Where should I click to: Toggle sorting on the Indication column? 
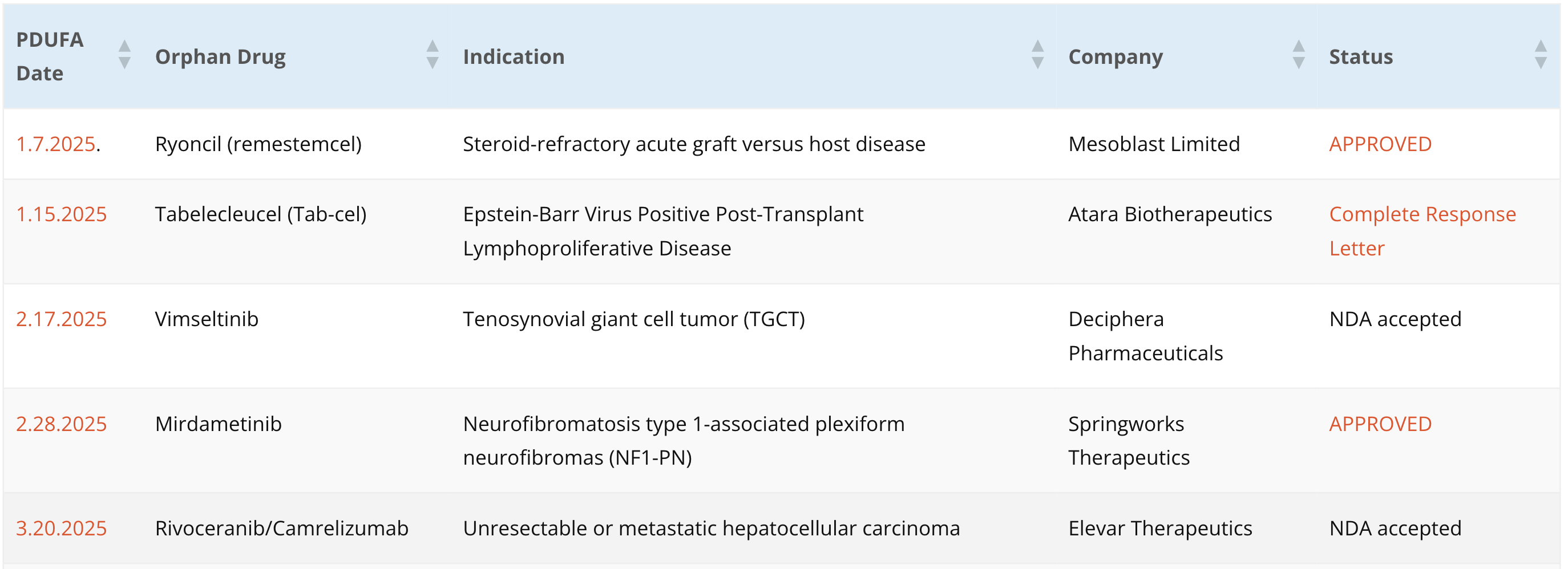point(1037,55)
